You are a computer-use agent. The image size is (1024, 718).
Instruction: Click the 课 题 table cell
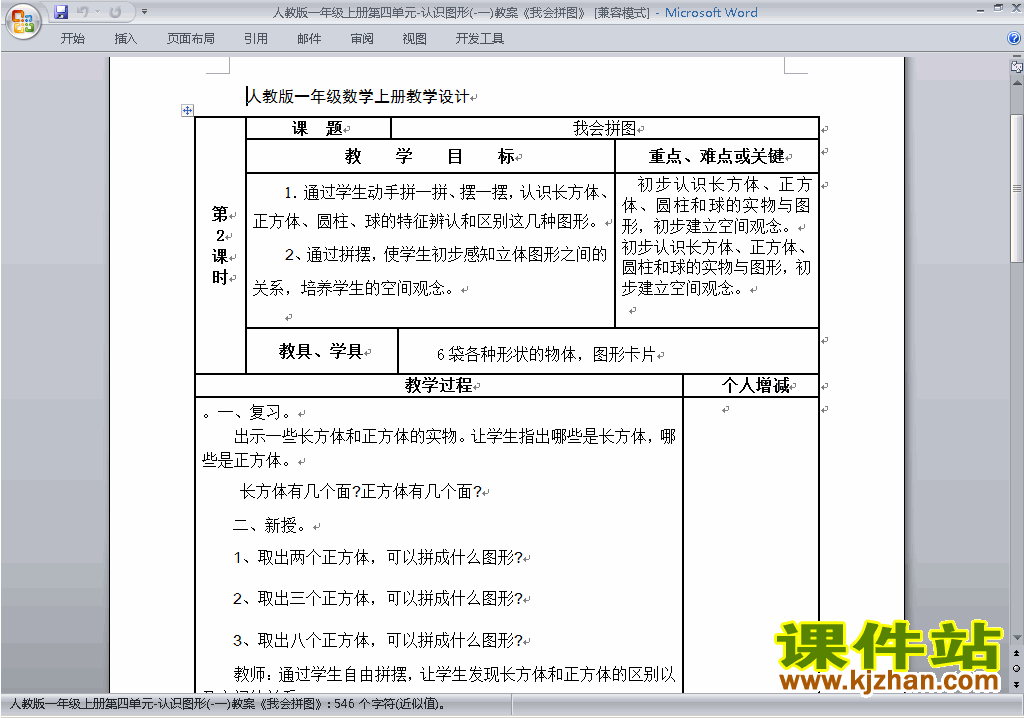318,128
